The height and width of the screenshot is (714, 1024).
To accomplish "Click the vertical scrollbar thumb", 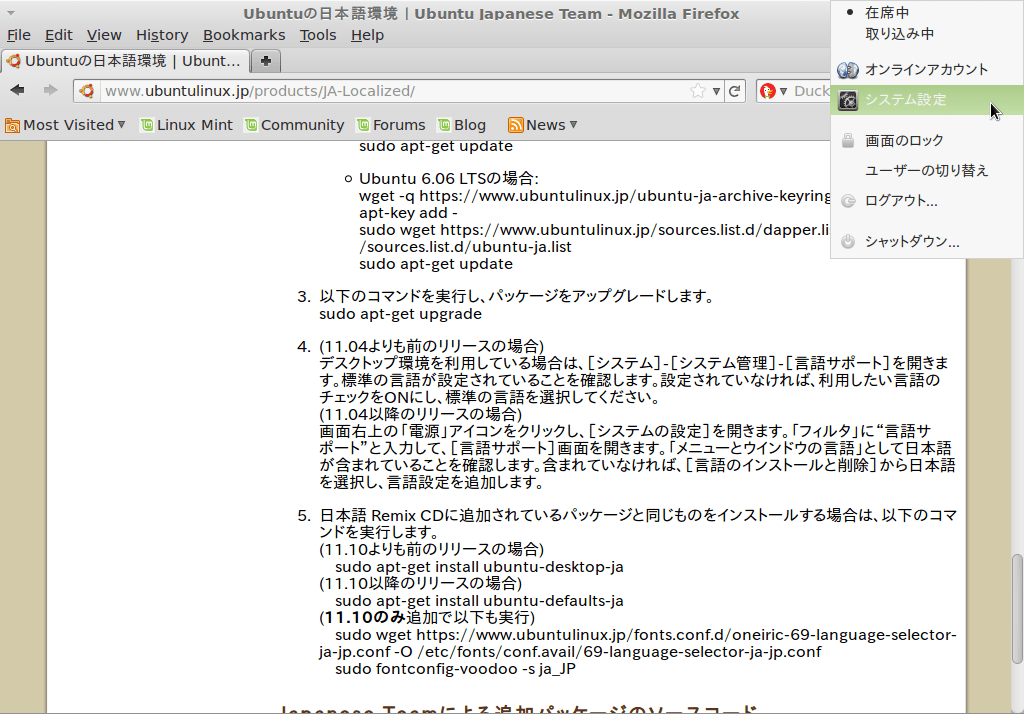I will 1017,609.
